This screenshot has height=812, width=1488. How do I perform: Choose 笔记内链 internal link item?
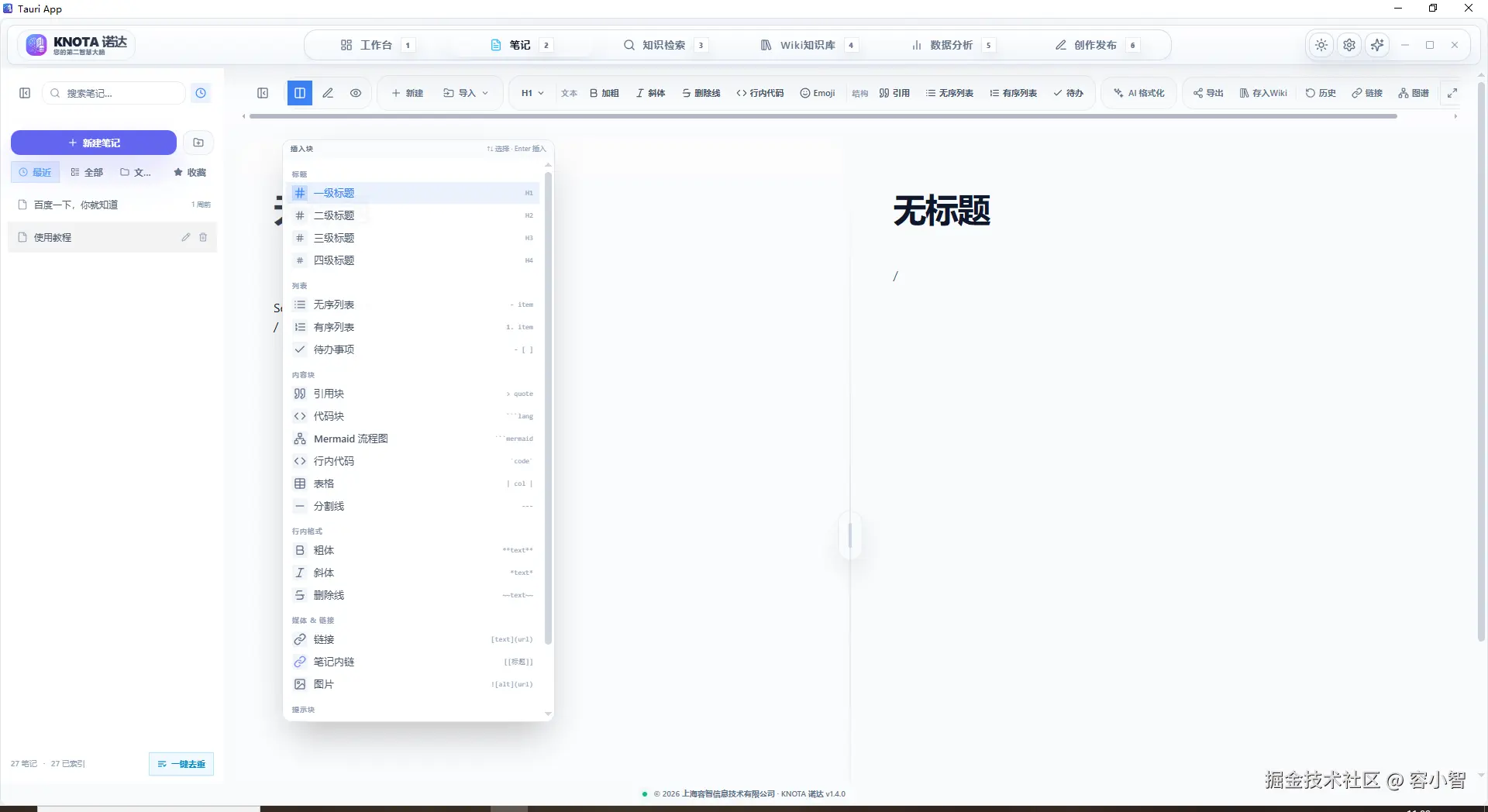[x=413, y=662]
